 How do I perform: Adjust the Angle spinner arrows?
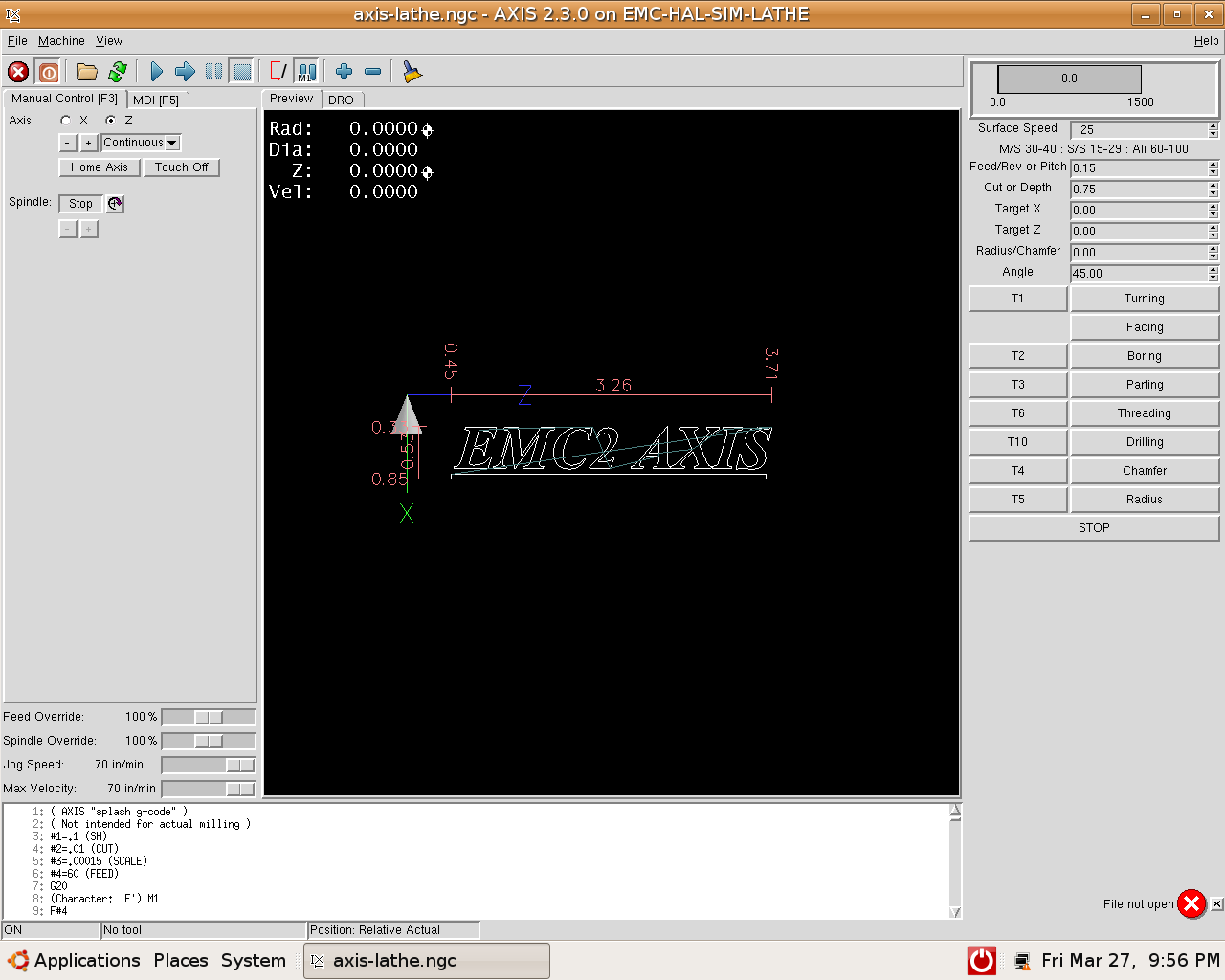pyautogui.click(x=1214, y=273)
